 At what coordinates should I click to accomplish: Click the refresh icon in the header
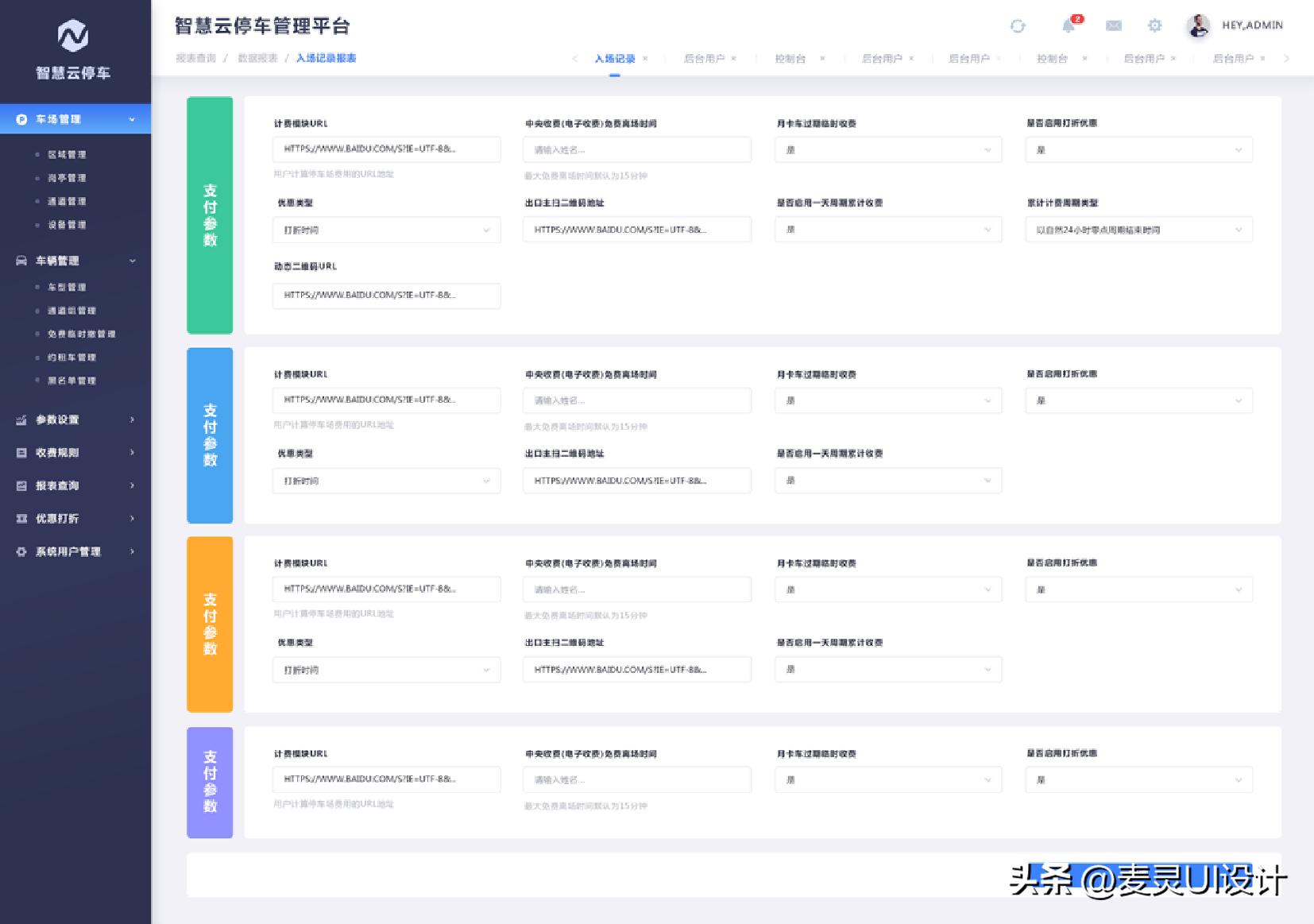[x=1019, y=25]
